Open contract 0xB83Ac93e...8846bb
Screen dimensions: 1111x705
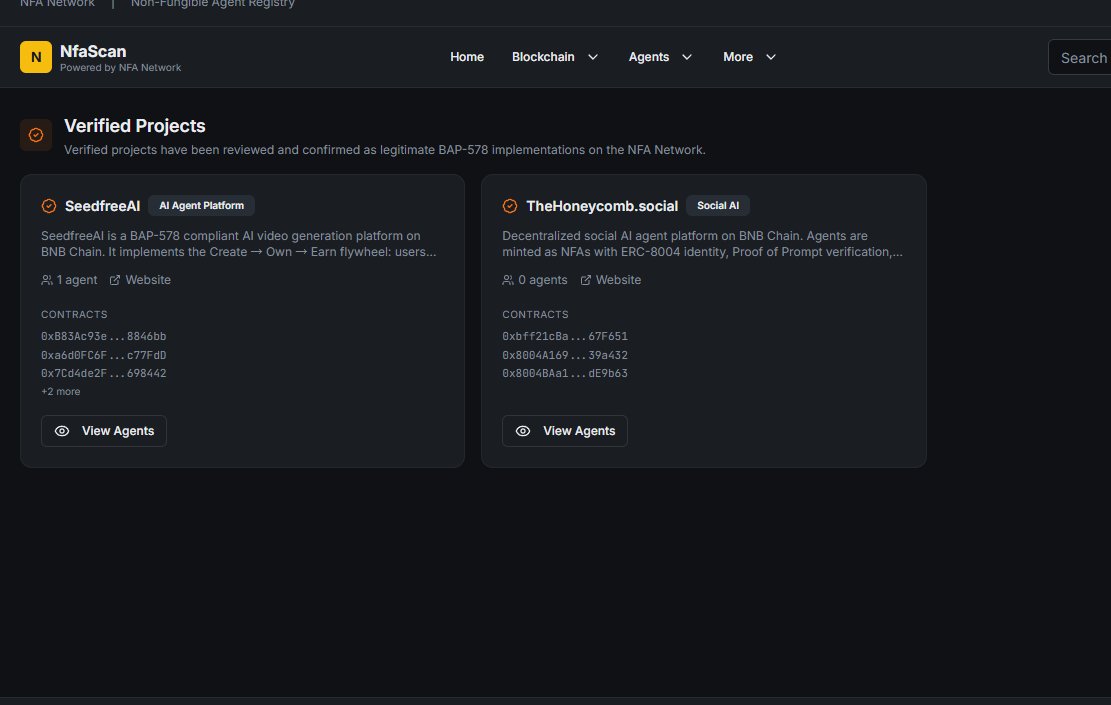(x=103, y=337)
